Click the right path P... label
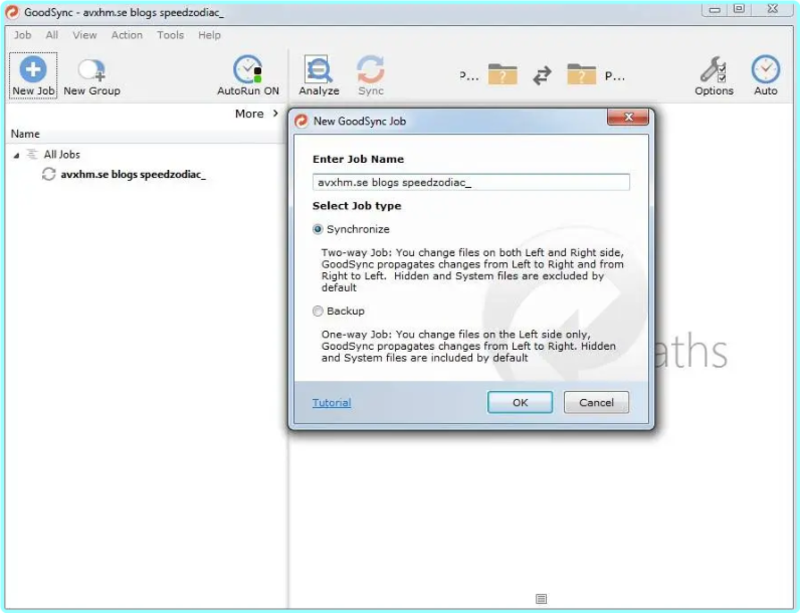The height and width of the screenshot is (613, 800). 614,76
